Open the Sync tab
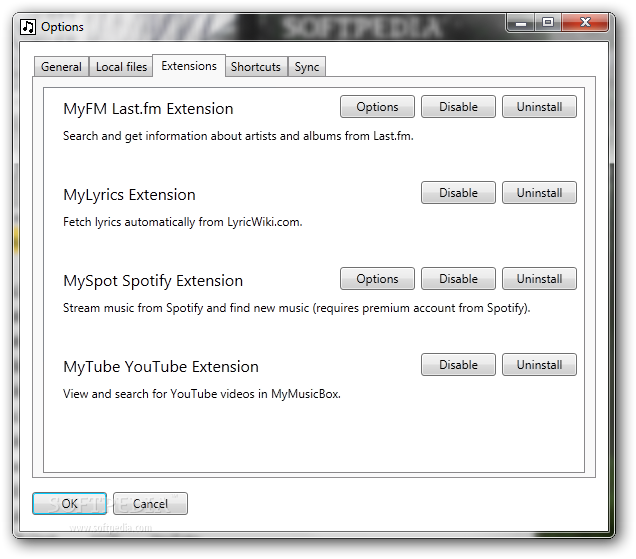Screen dimensions: 636x559 307,67
